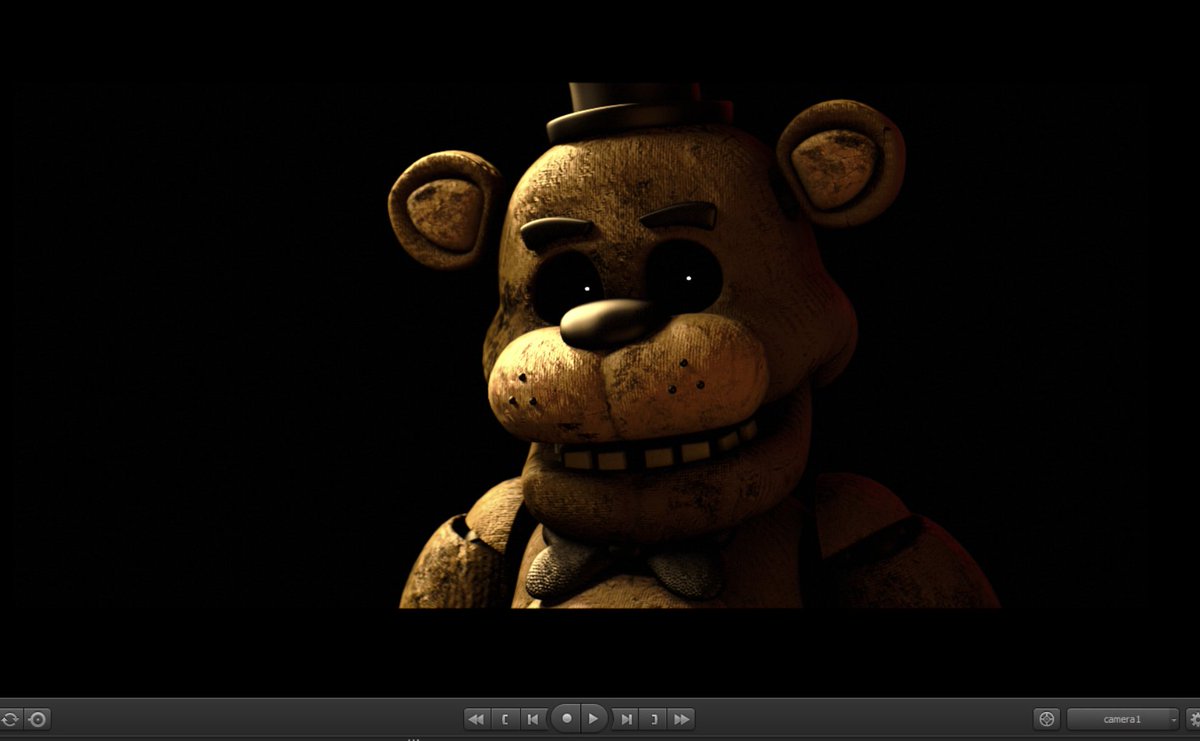Jump to the next frame with the skip-forward icon
Screen dimensions: 1200x741
click(626, 718)
